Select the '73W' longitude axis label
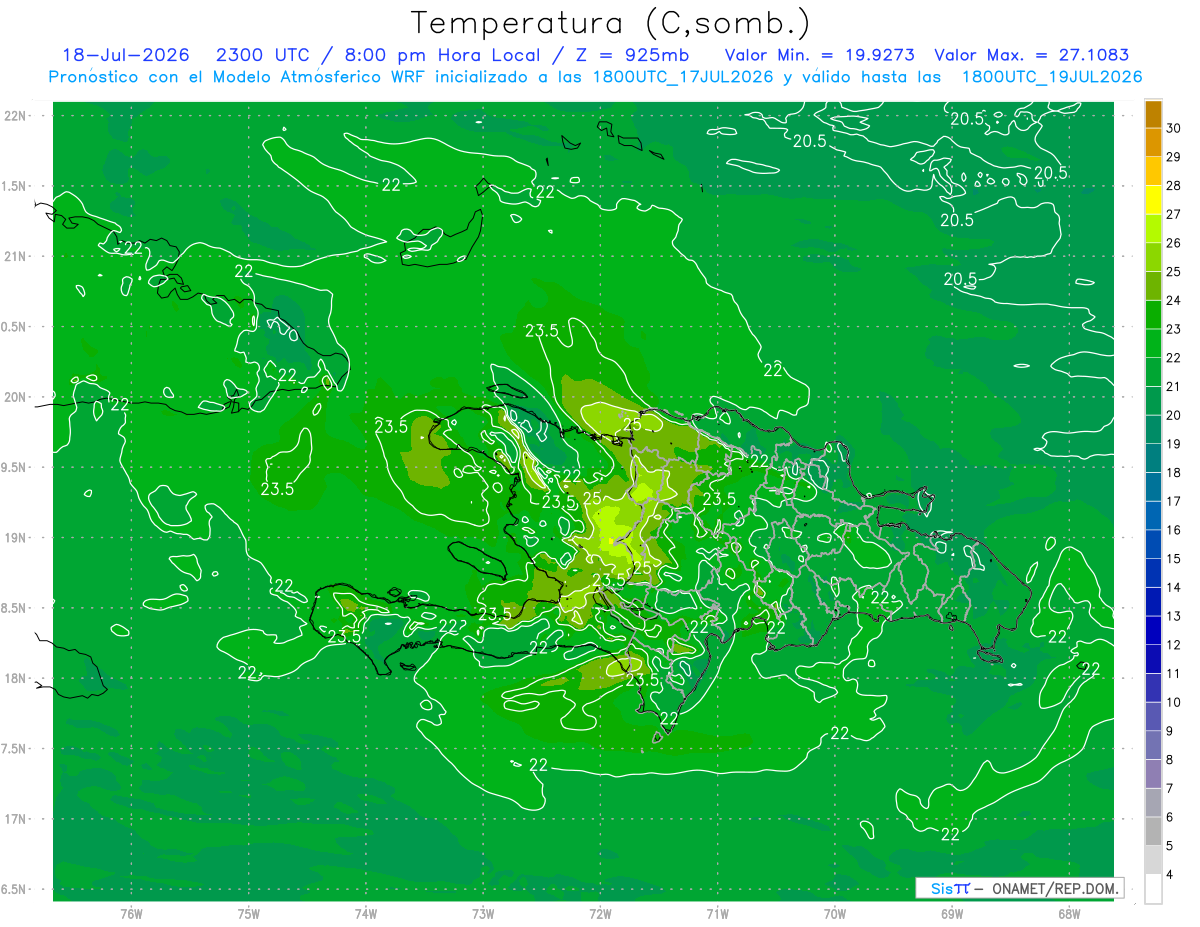Image resolution: width=1200 pixels, height=927 pixels. click(x=483, y=914)
